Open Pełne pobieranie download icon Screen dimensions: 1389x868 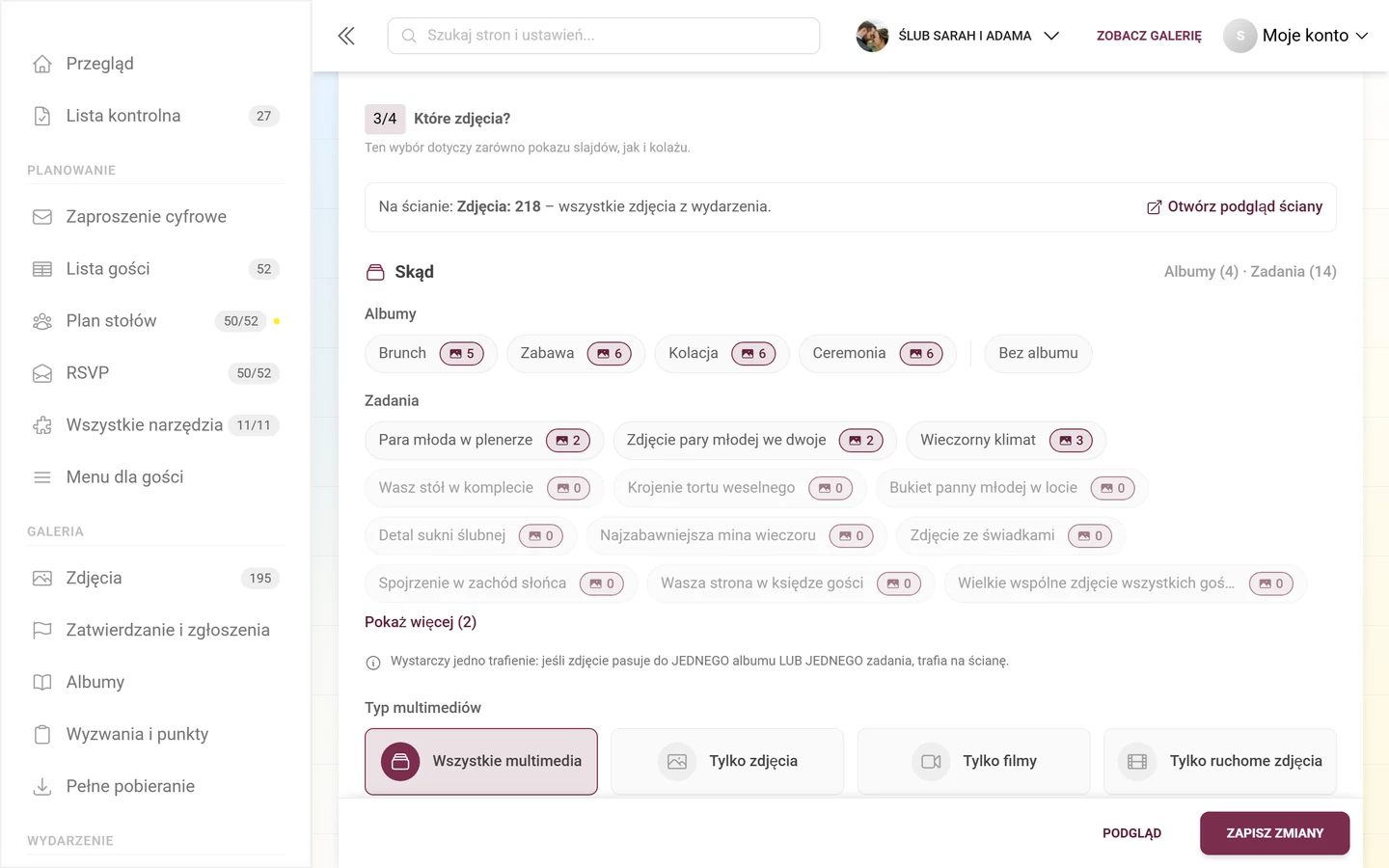click(x=42, y=787)
